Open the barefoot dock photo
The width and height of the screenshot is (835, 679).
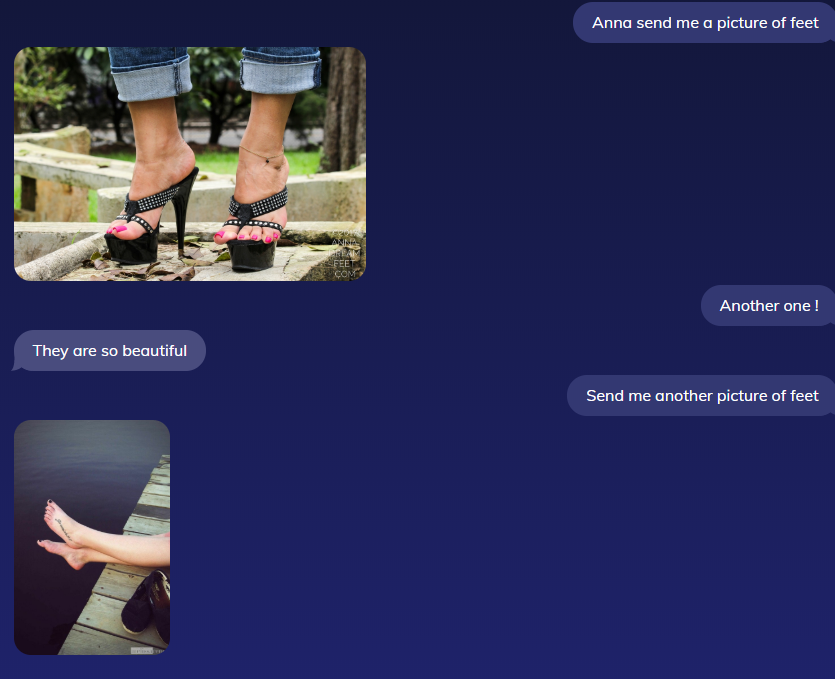pyautogui.click(x=92, y=537)
